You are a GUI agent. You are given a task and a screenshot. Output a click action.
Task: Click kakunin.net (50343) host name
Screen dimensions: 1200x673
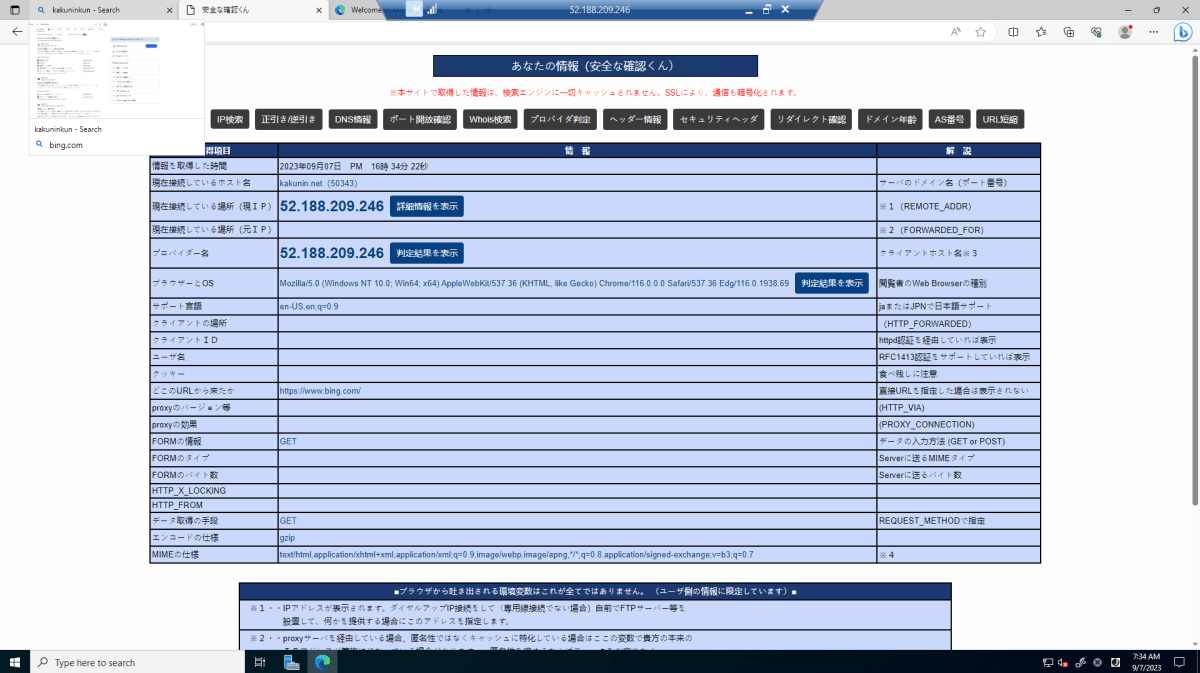(319, 183)
